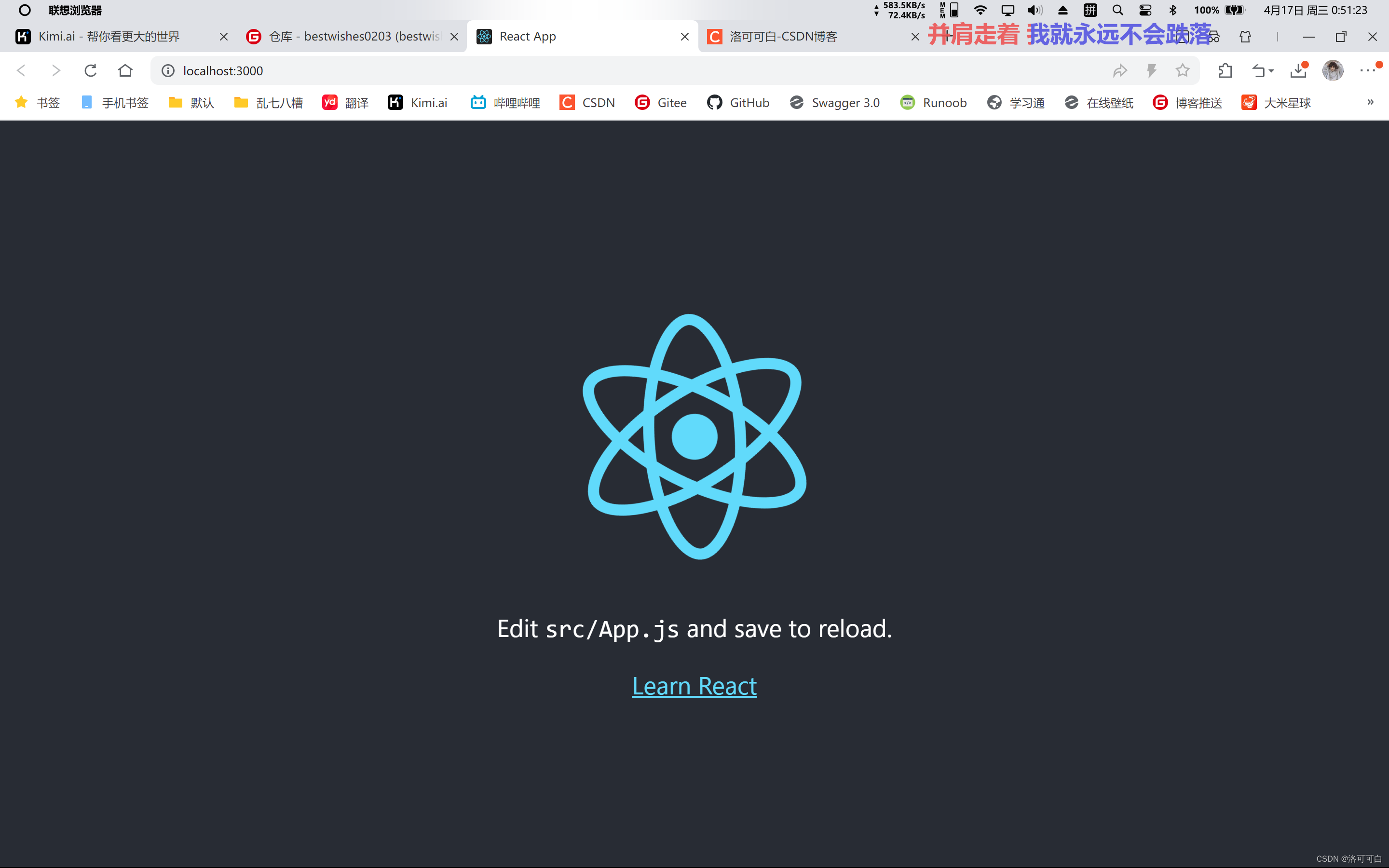Click the Learn React hyperlink
Viewport: 1389px width, 868px height.
(x=694, y=686)
